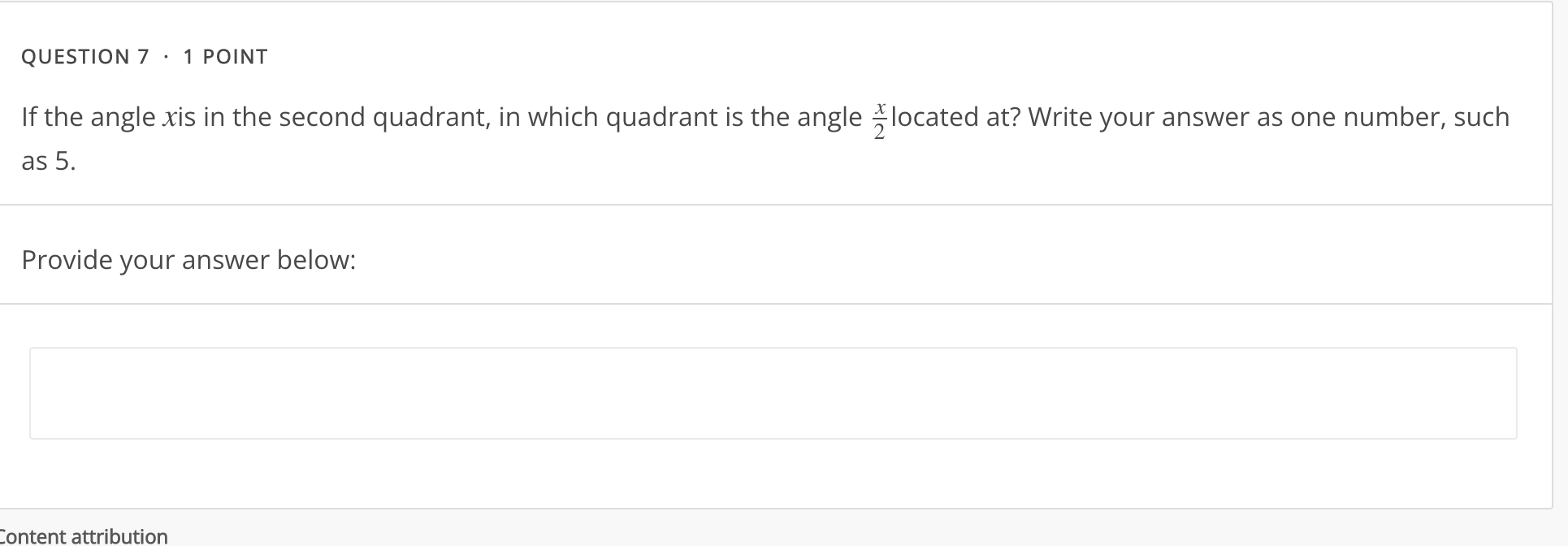Click the Provide your answer below prompt

tap(188, 259)
